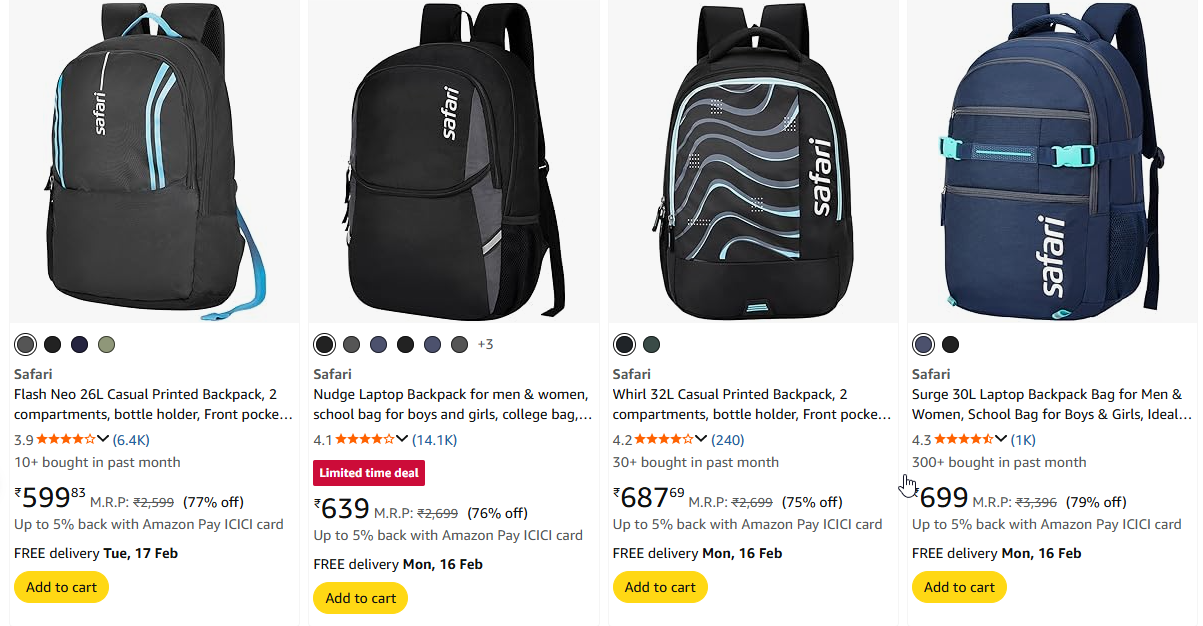Add the Whirl 32L backpack to cart
The height and width of the screenshot is (626, 1203).
tap(660, 587)
